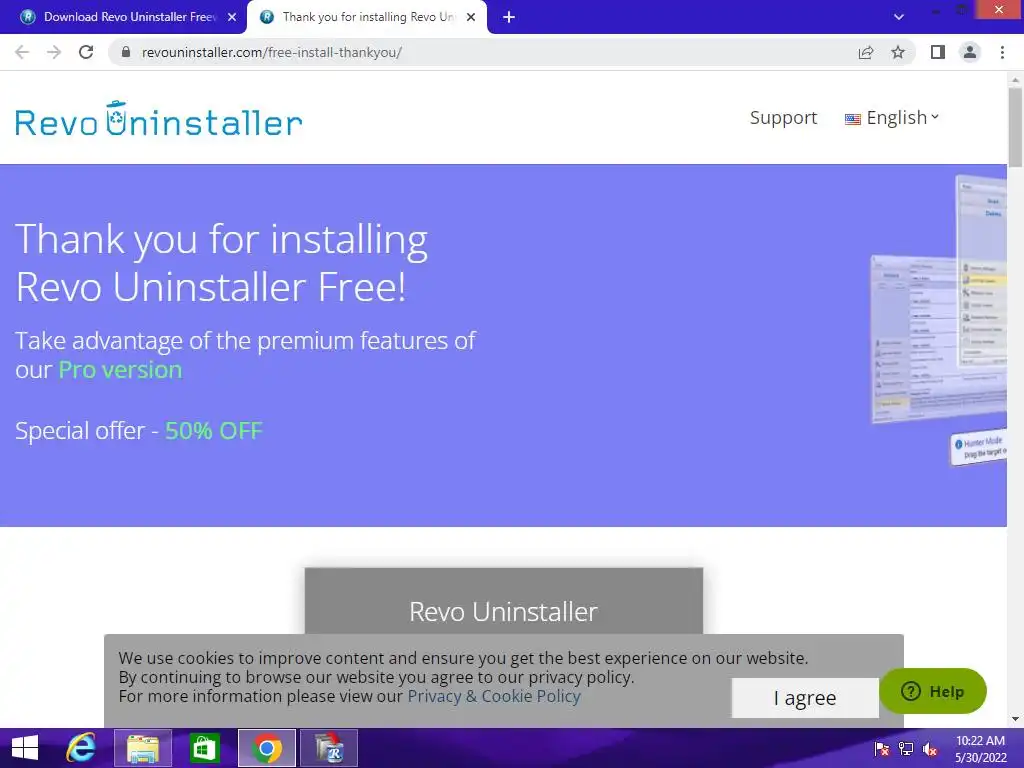Viewport: 1024px width, 768px height.
Task: Click the Chrome taskbar icon
Action: pyautogui.click(x=266, y=748)
